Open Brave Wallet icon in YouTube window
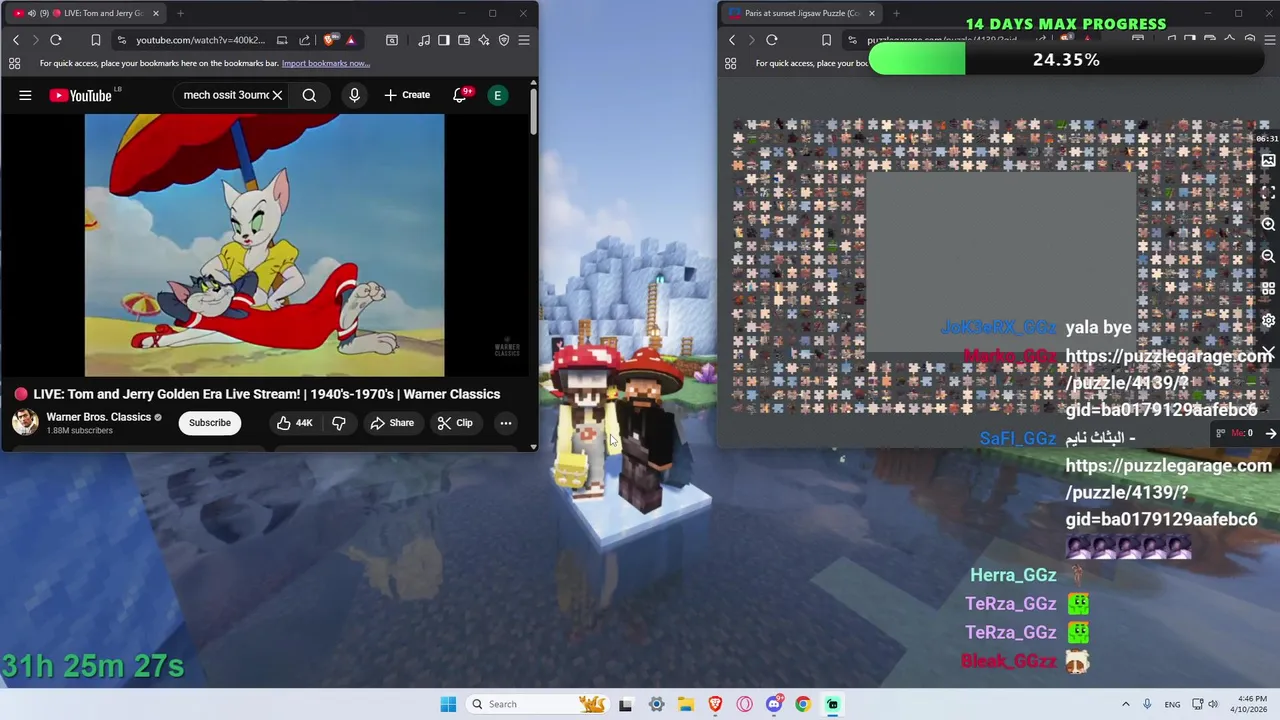Viewport: 1280px width, 720px height. (x=464, y=40)
